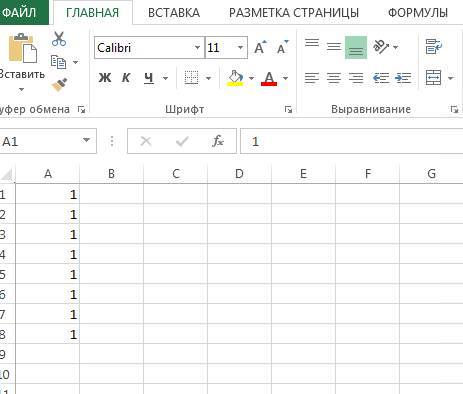Select the Format Painter brush icon
463x394 pixels.
[x=59, y=85]
